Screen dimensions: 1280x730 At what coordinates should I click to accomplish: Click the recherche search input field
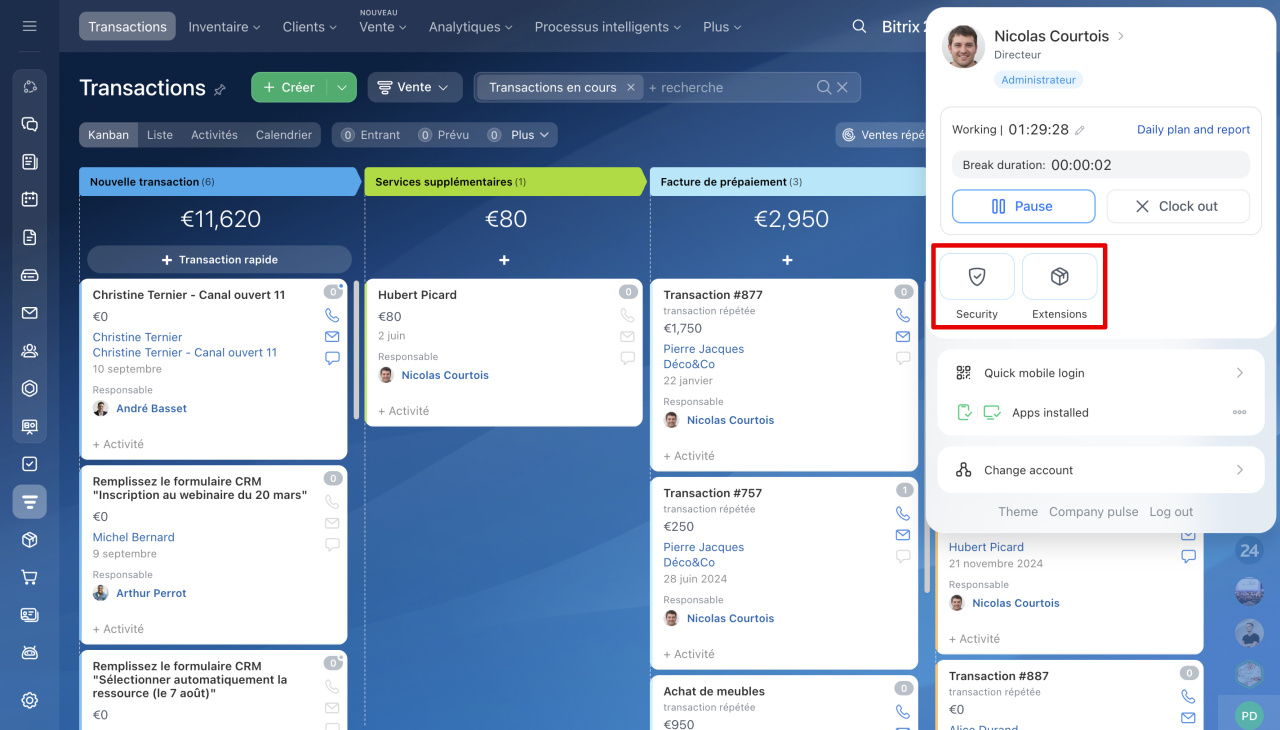pos(730,87)
